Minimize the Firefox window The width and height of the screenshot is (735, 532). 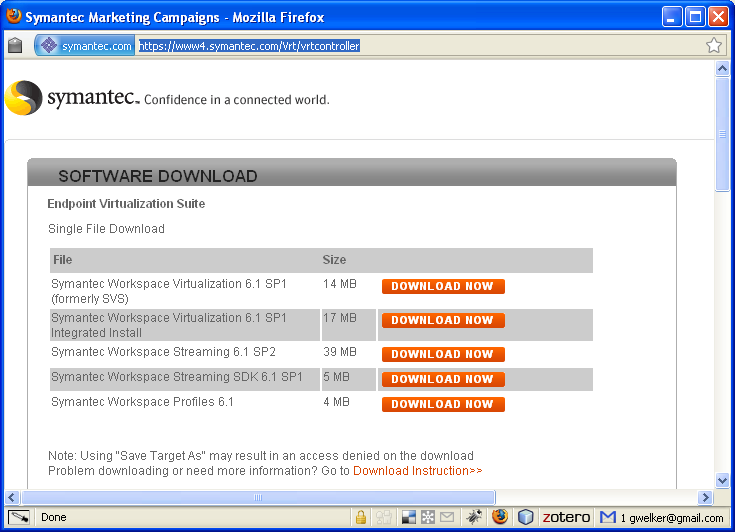pos(672,17)
